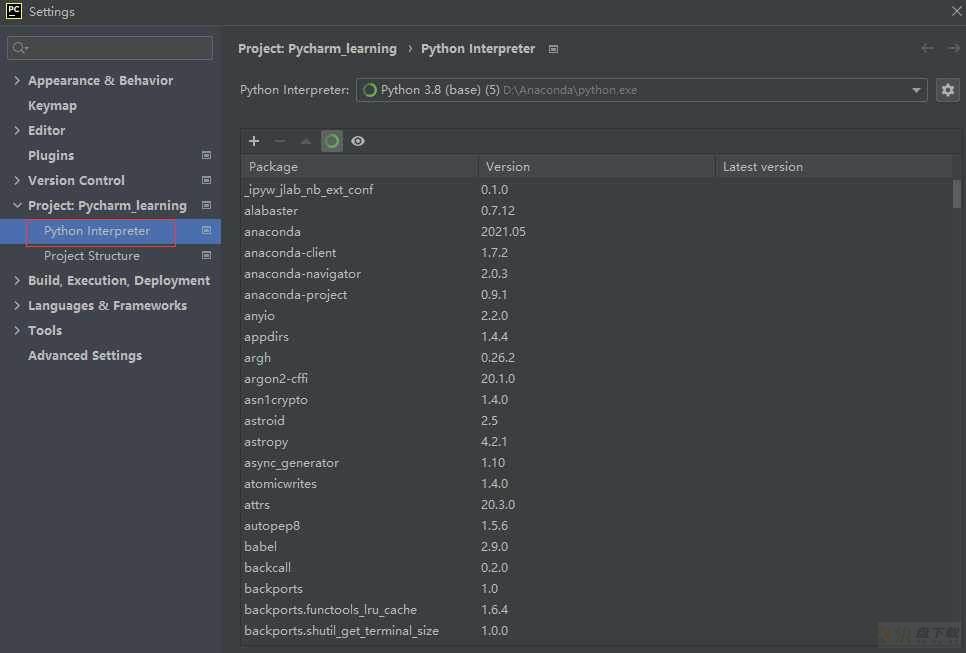Select the async_generator package row
The image size is (966, 653).
[x=596, y=463]
